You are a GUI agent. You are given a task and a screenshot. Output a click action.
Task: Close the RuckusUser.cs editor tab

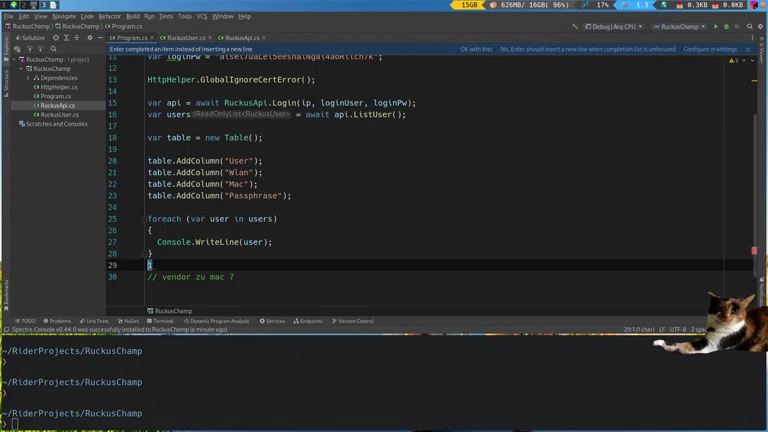pyautogui.click(x=210, y=38)
